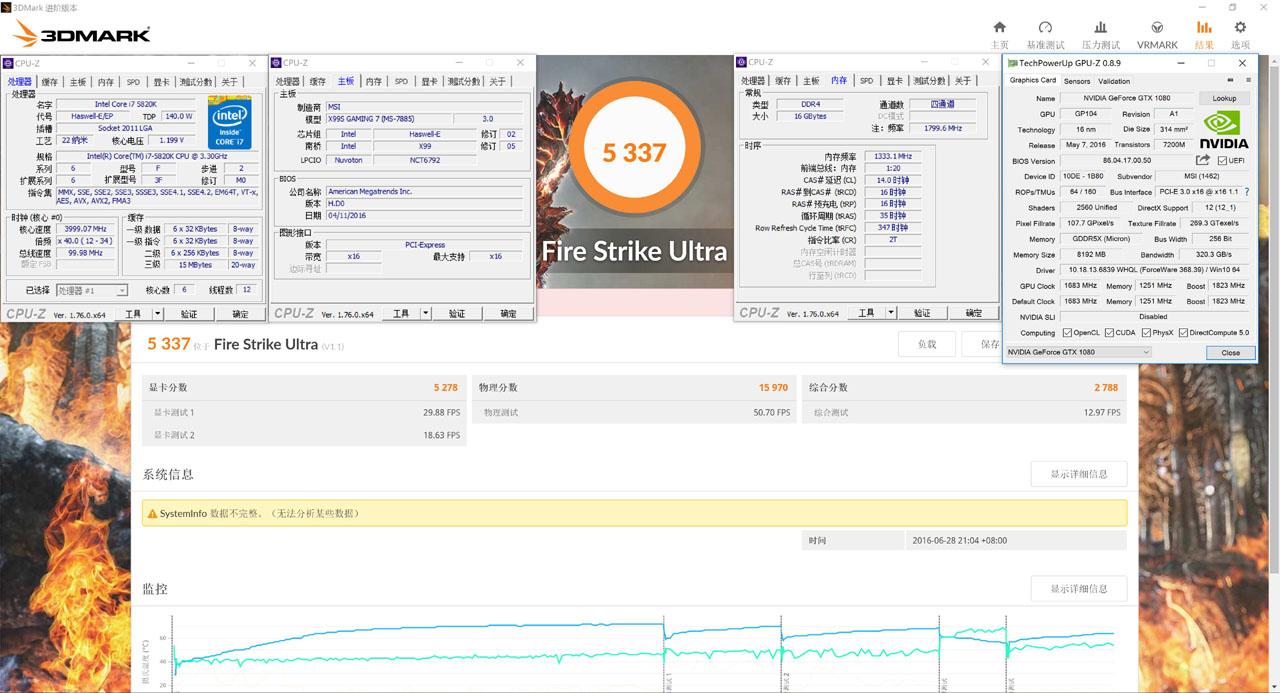Click the title icon of CPU-Z memory window
This screenshot has height=693, width=1280.
pos(741,62)
